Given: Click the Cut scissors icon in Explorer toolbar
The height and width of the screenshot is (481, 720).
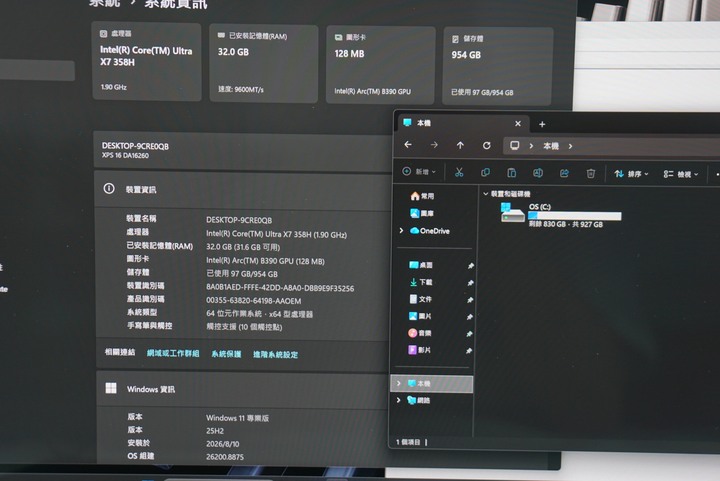Looking at the screenshot, I should [459, 173].
